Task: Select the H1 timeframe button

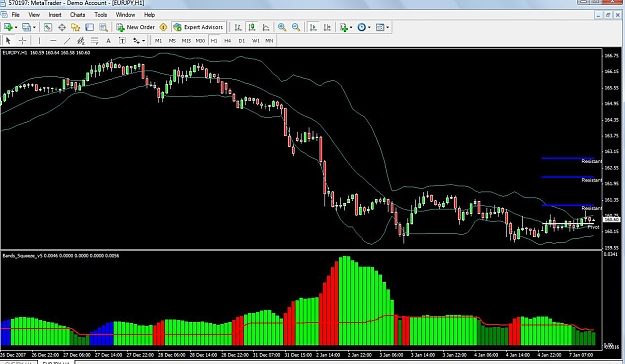Action: 214,41
